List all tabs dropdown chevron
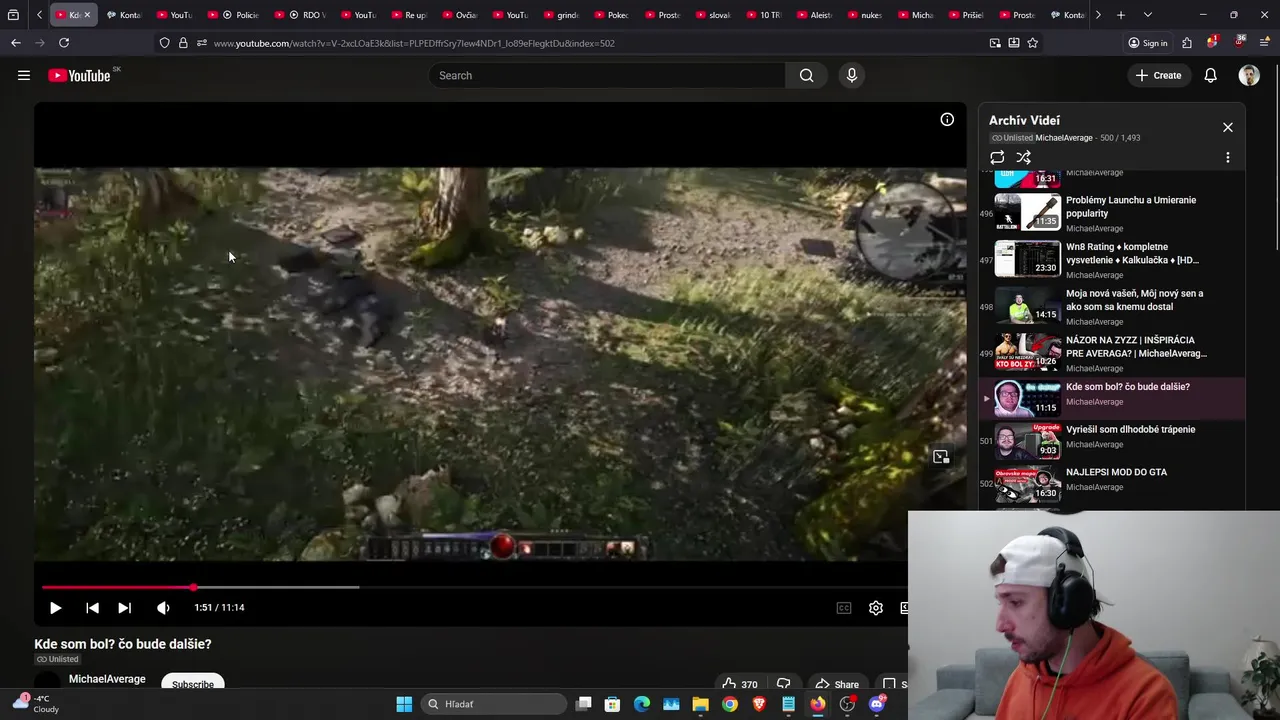The height and width of the screenshot is (720, 1280). pos(1147,15)
